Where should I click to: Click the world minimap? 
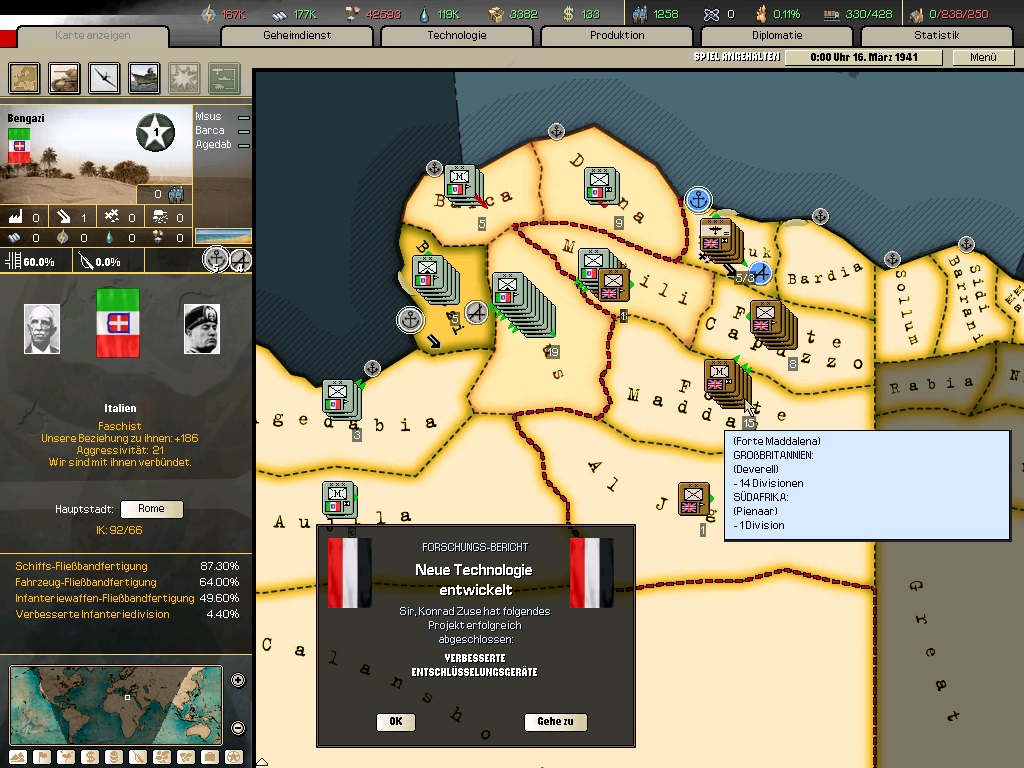coord(115,704)
